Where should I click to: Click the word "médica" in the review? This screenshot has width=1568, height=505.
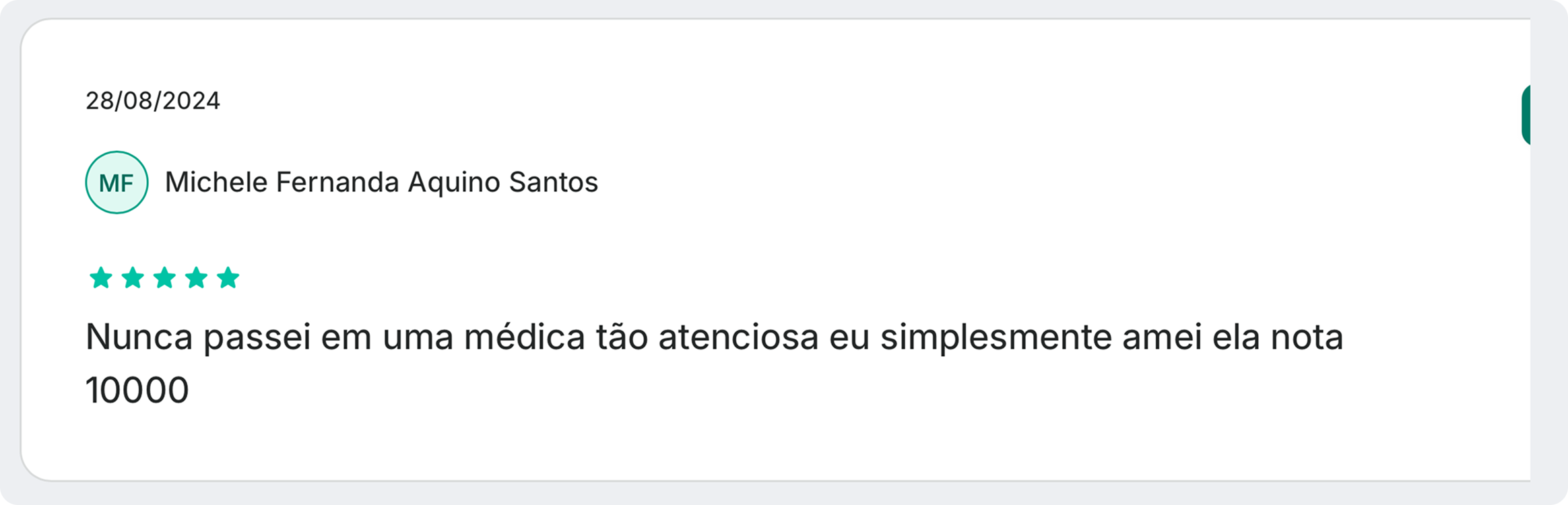click(525, 337)
